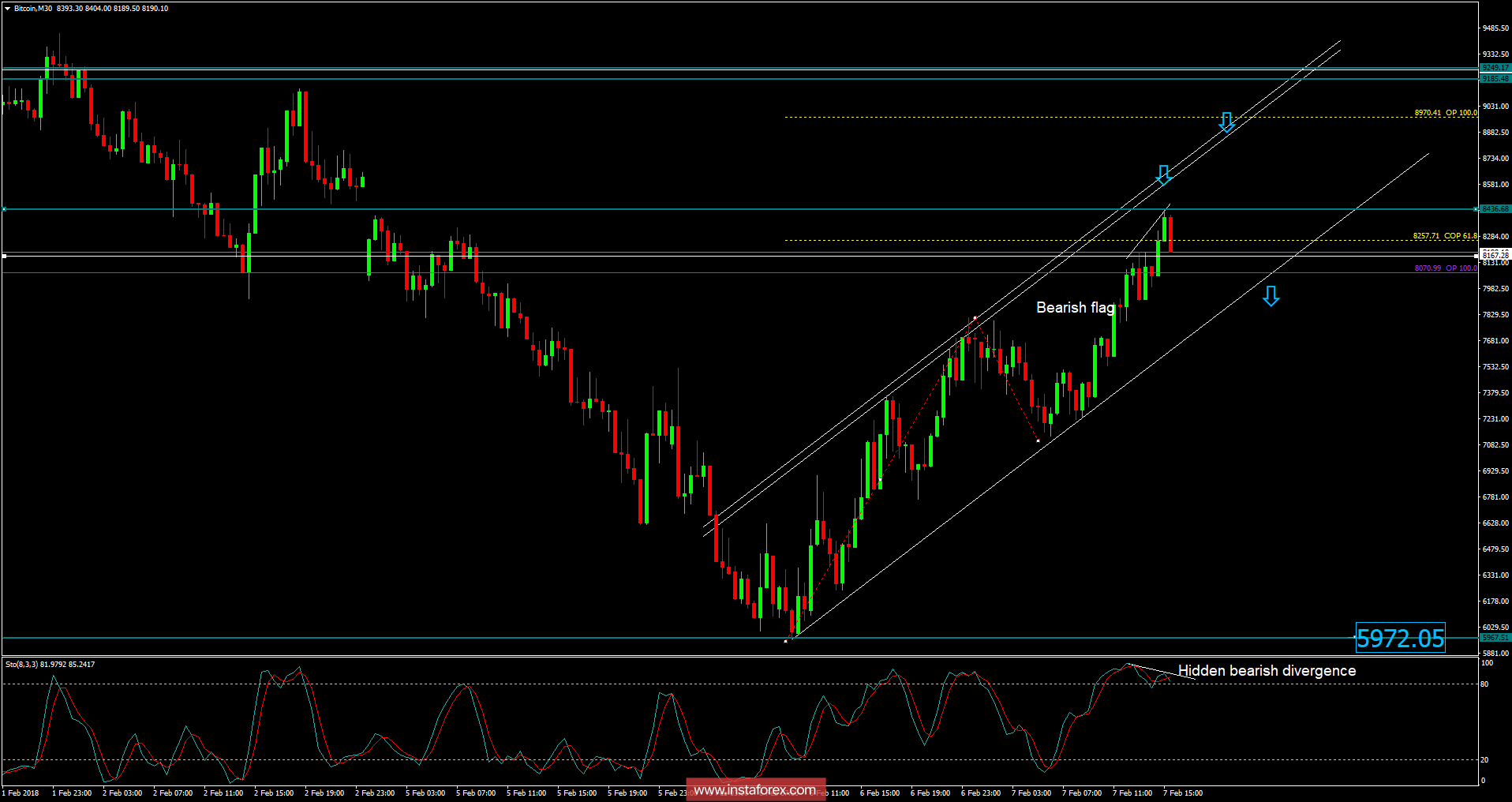The width and height of the screenshot is (1512, 802).
Task: Select the 8070.99 OP 100.0 purple label
Action: click(1446, 268)
